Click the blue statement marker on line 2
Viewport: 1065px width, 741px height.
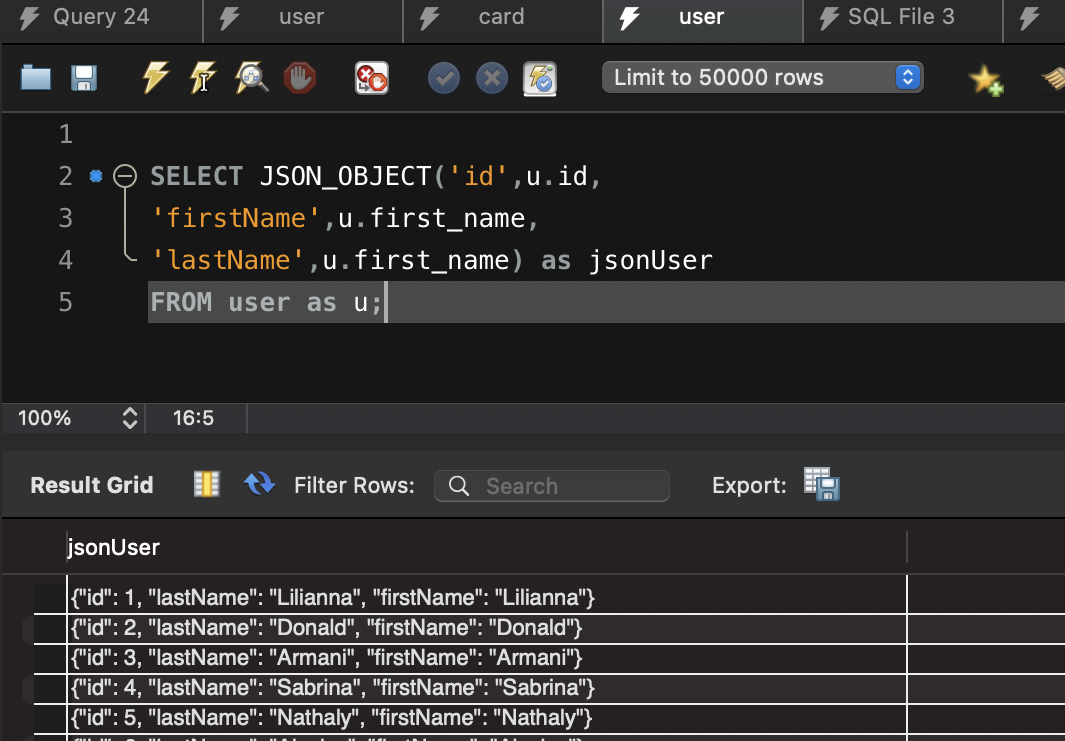[96, 176]
